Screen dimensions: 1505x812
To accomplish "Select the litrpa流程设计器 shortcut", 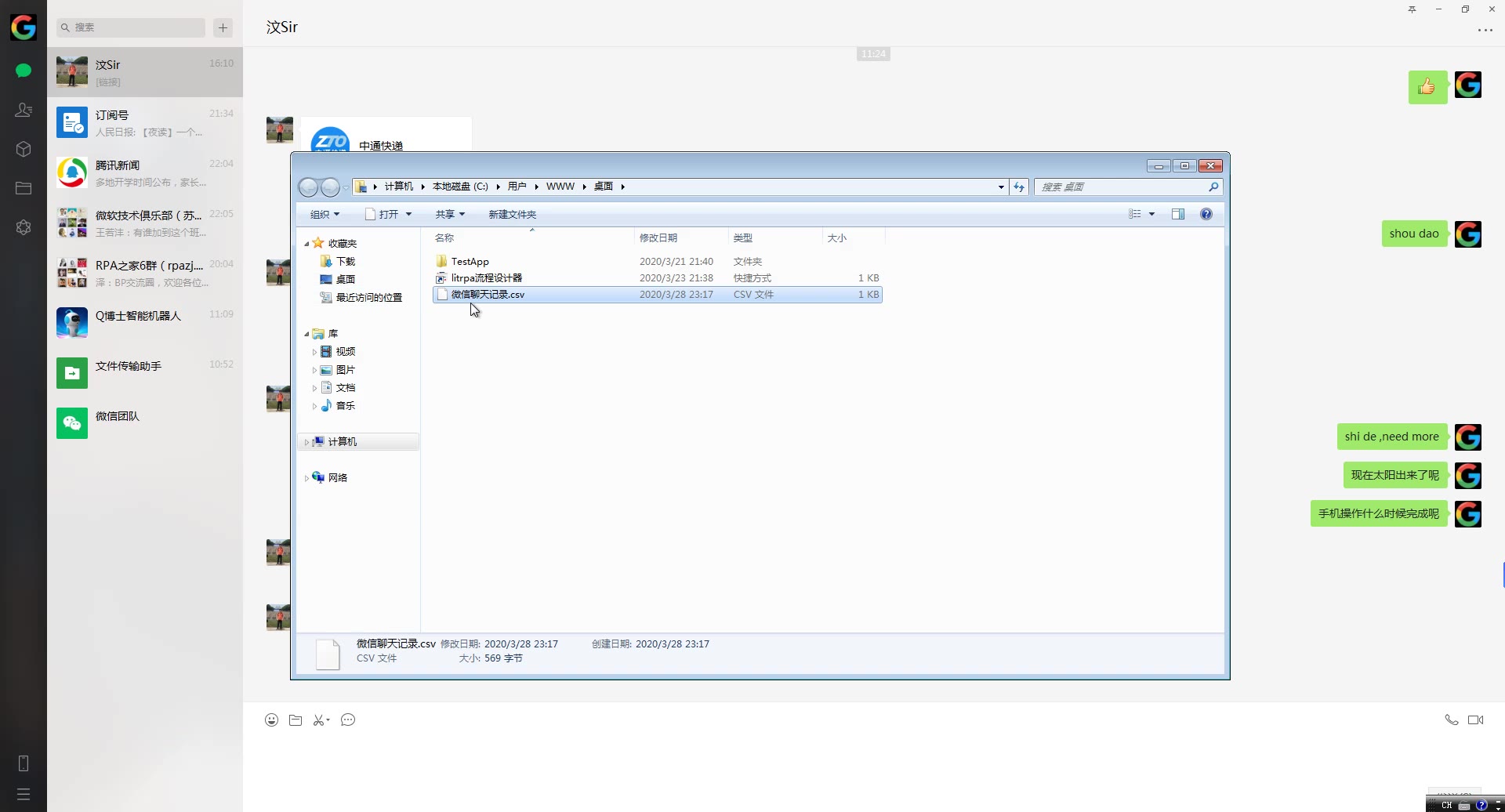I will 657,278.
